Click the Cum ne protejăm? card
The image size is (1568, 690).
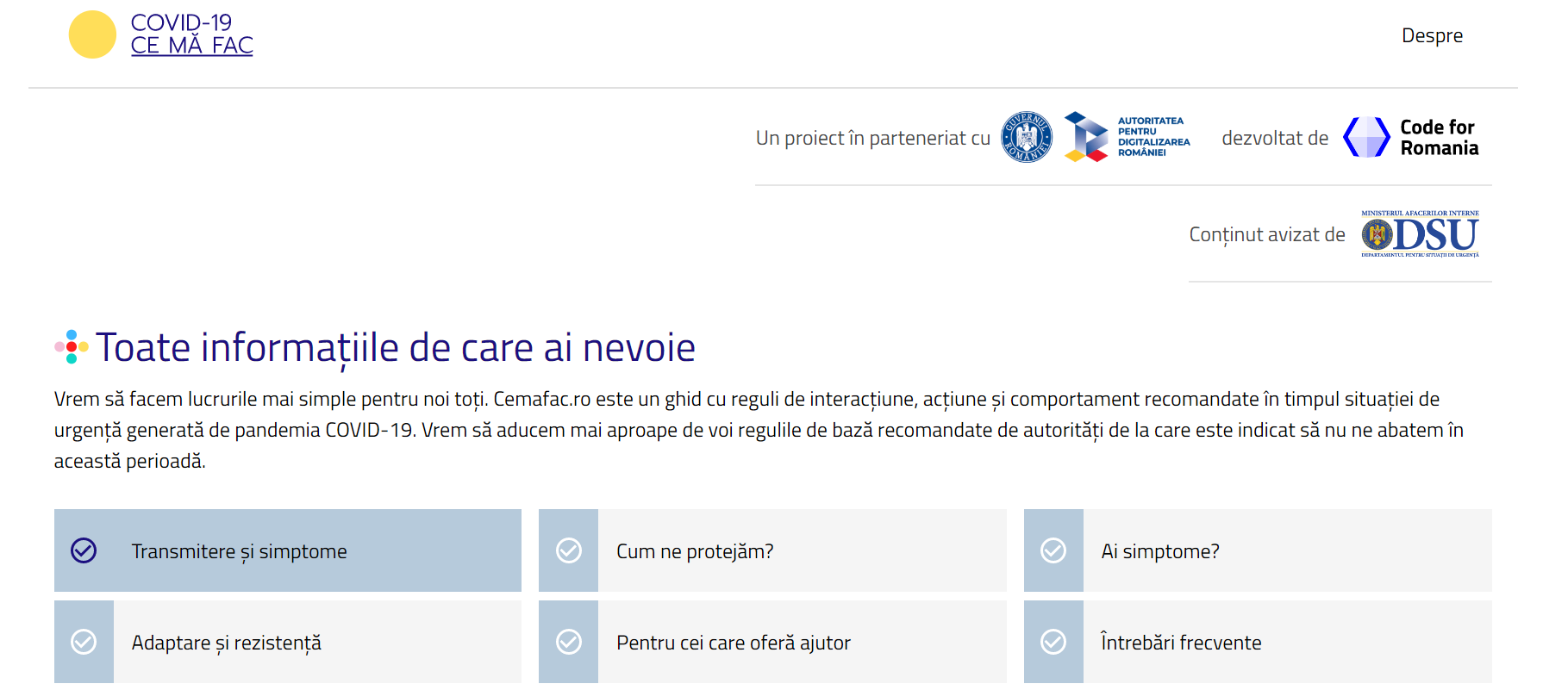click(772, 550)
